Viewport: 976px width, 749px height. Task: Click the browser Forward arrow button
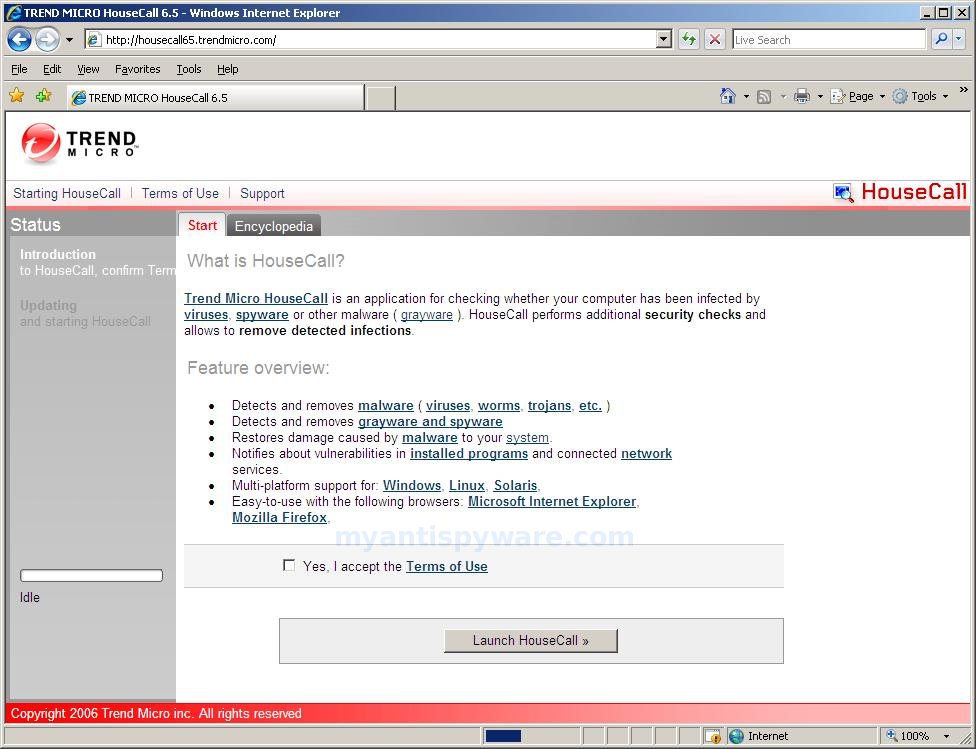click(47, 40)
